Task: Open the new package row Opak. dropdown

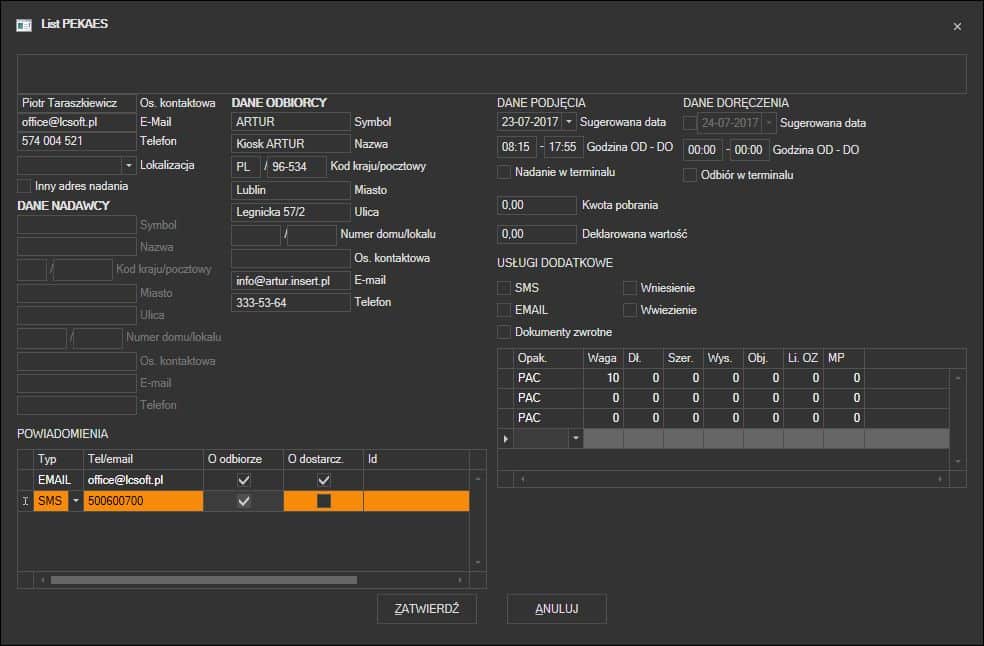Action: [x=575, y=438]
